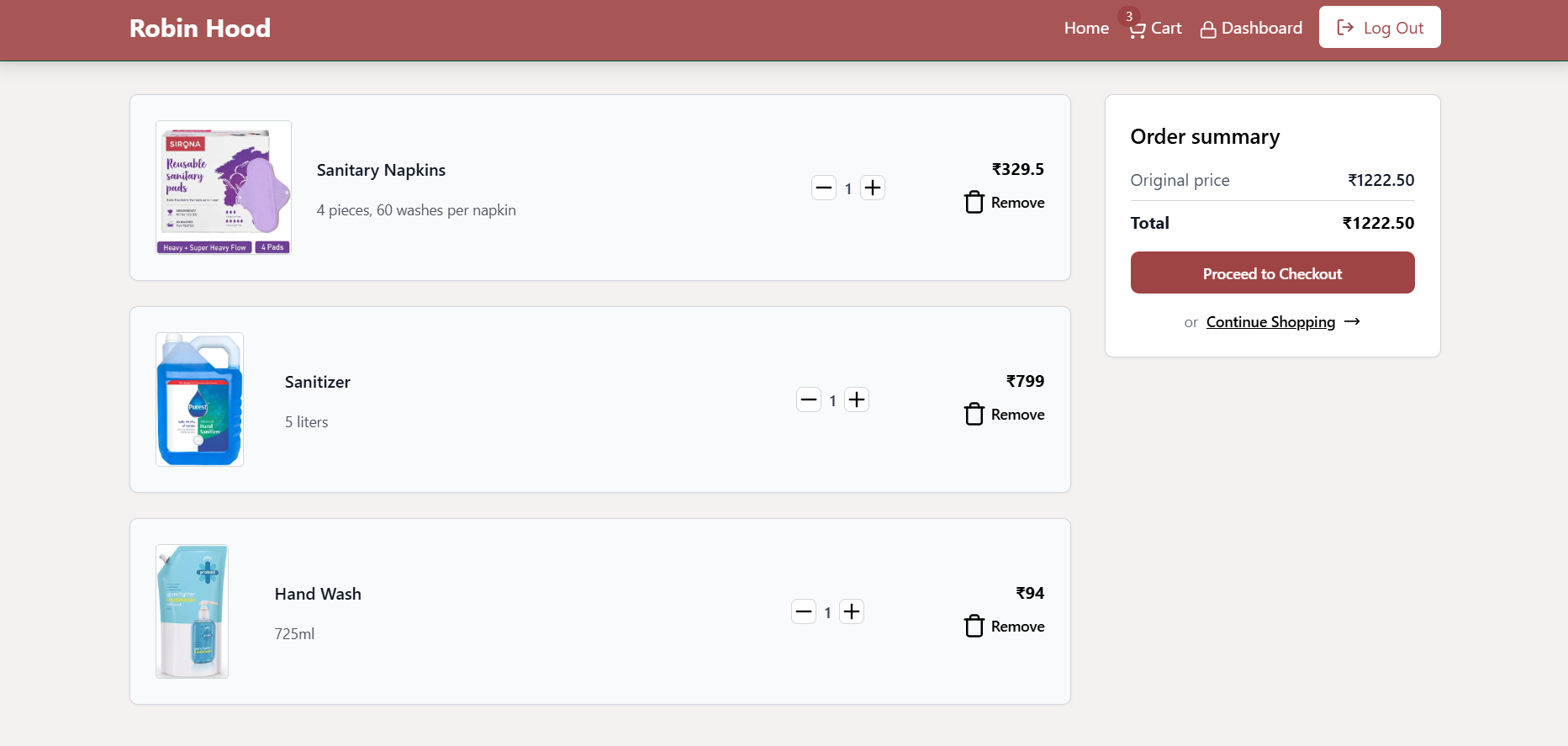This screenshot has height=746, width=1568.
Task: Click minus icon for Sanitizer quantity
Action: coord(809,399)
